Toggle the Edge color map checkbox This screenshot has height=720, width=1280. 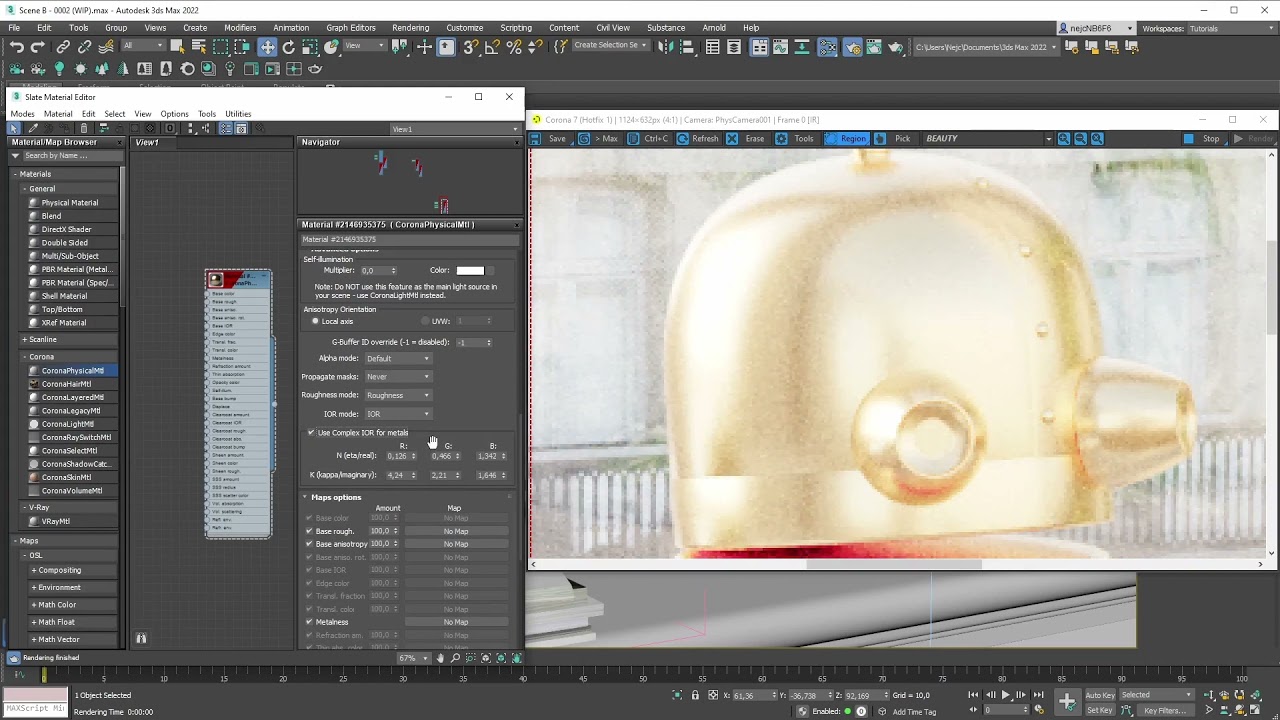309,583
